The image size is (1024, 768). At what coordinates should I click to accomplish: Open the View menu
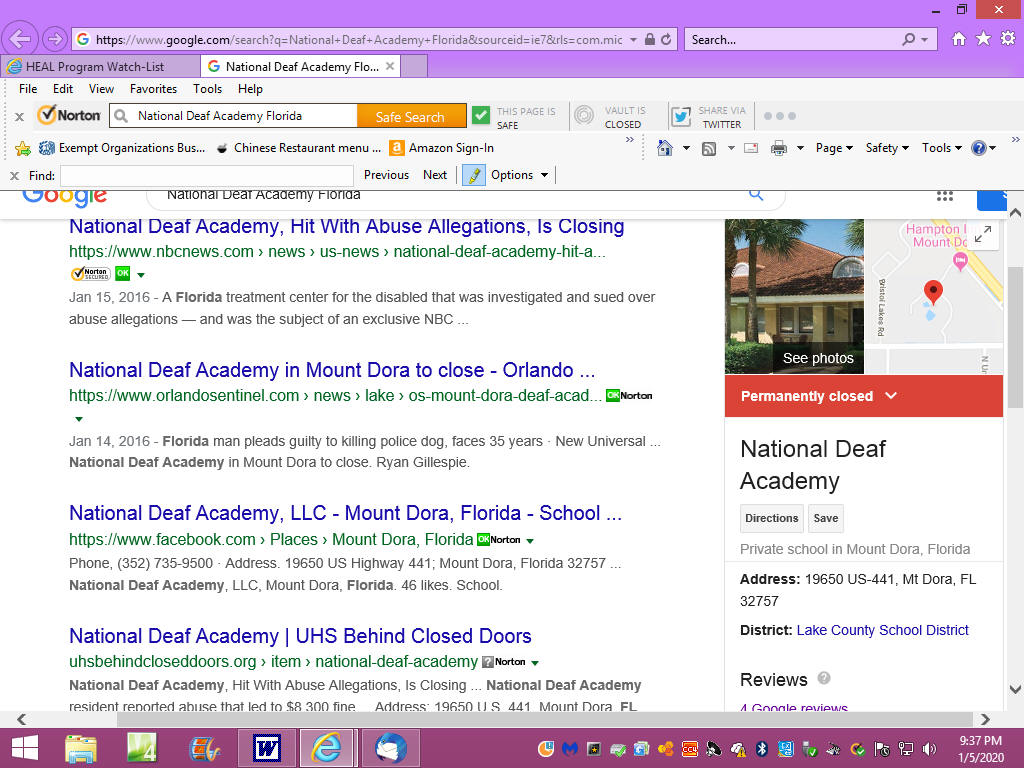(101, 89)
